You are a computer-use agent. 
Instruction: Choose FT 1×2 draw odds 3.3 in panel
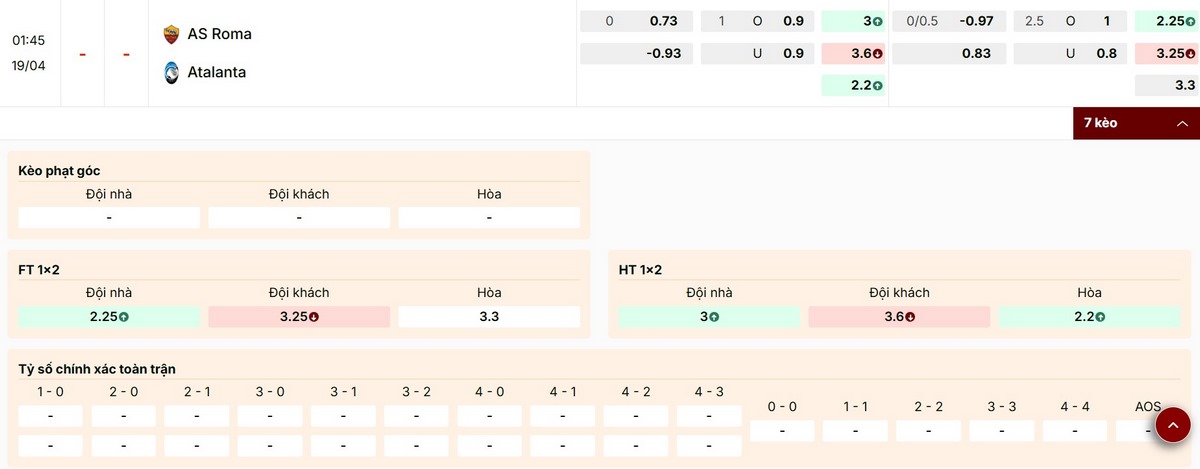pos(489,317)
